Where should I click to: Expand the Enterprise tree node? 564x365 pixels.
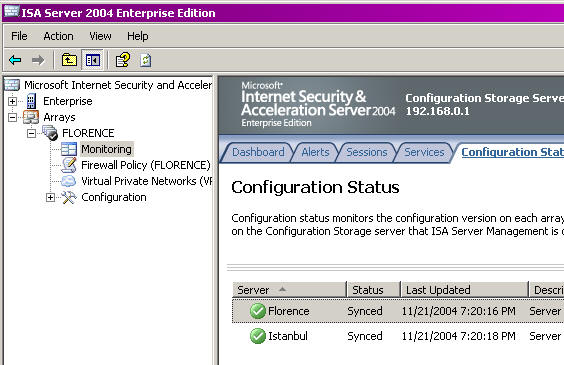(x=12, y=101)
